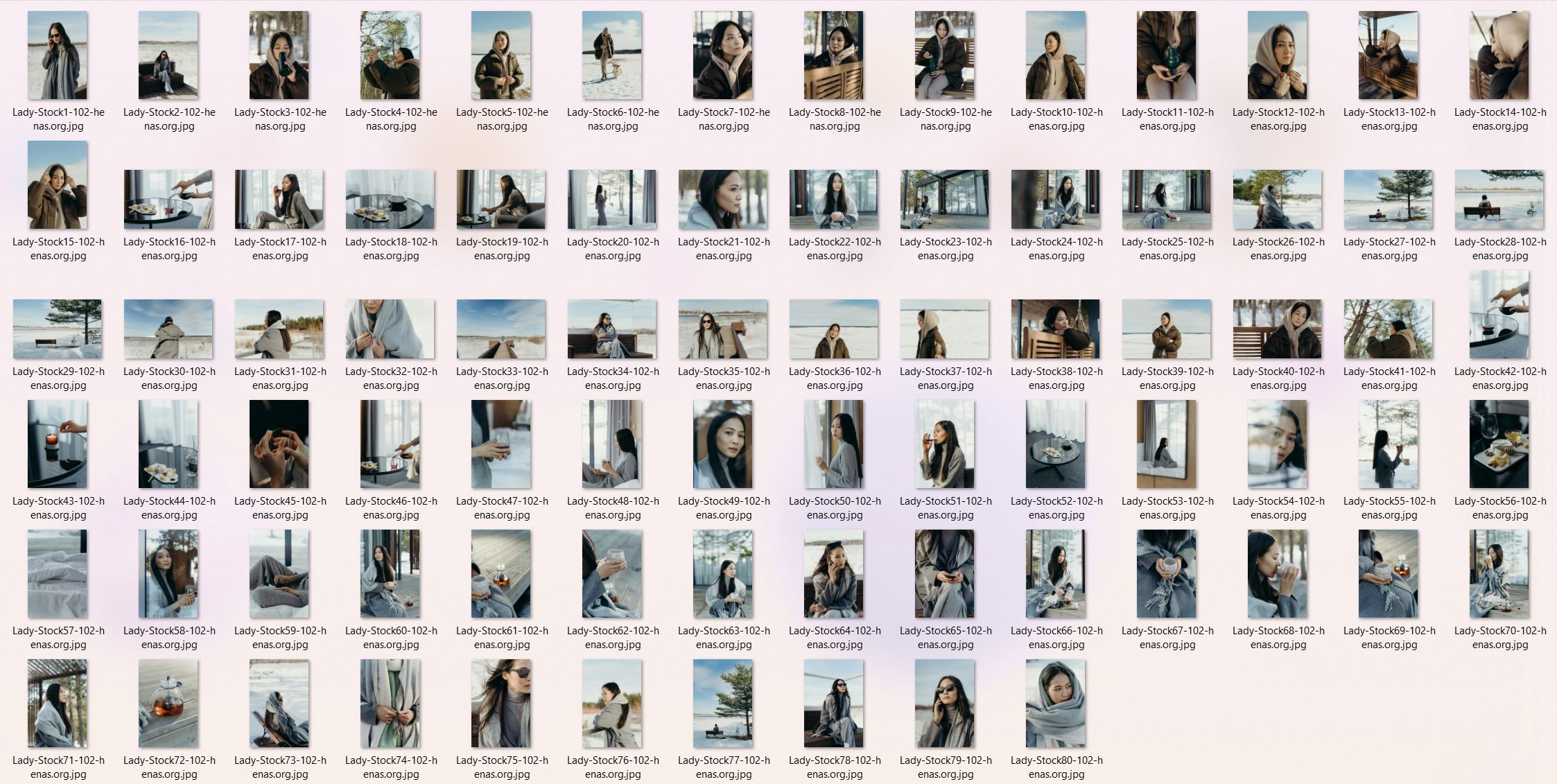Select the Lady-Stock80 scarf portrait thumbnail
The image size is (1557, 784).
pos(1056,703)
